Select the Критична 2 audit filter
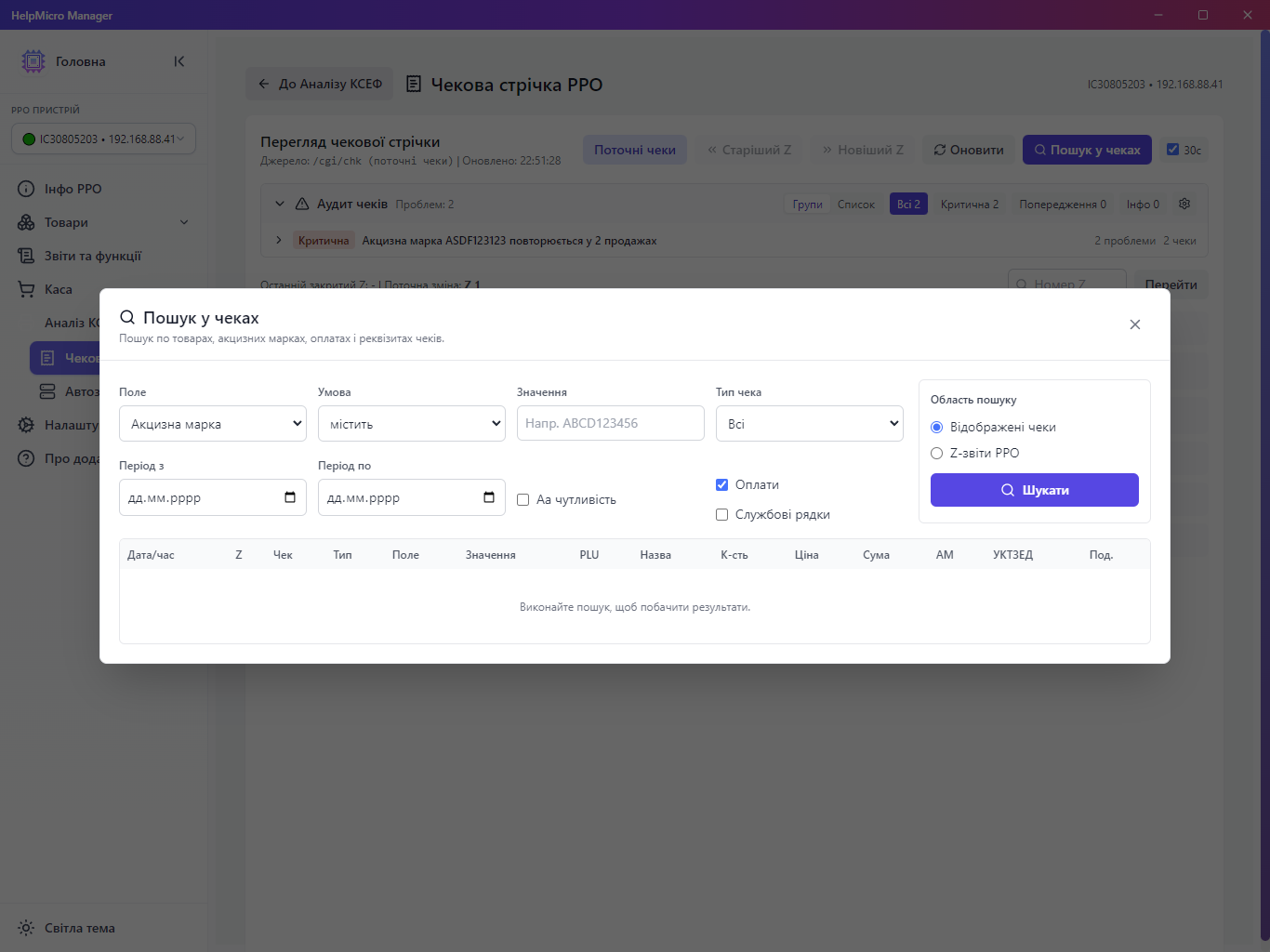This screenshot has height=952, width=1270. 970,205
